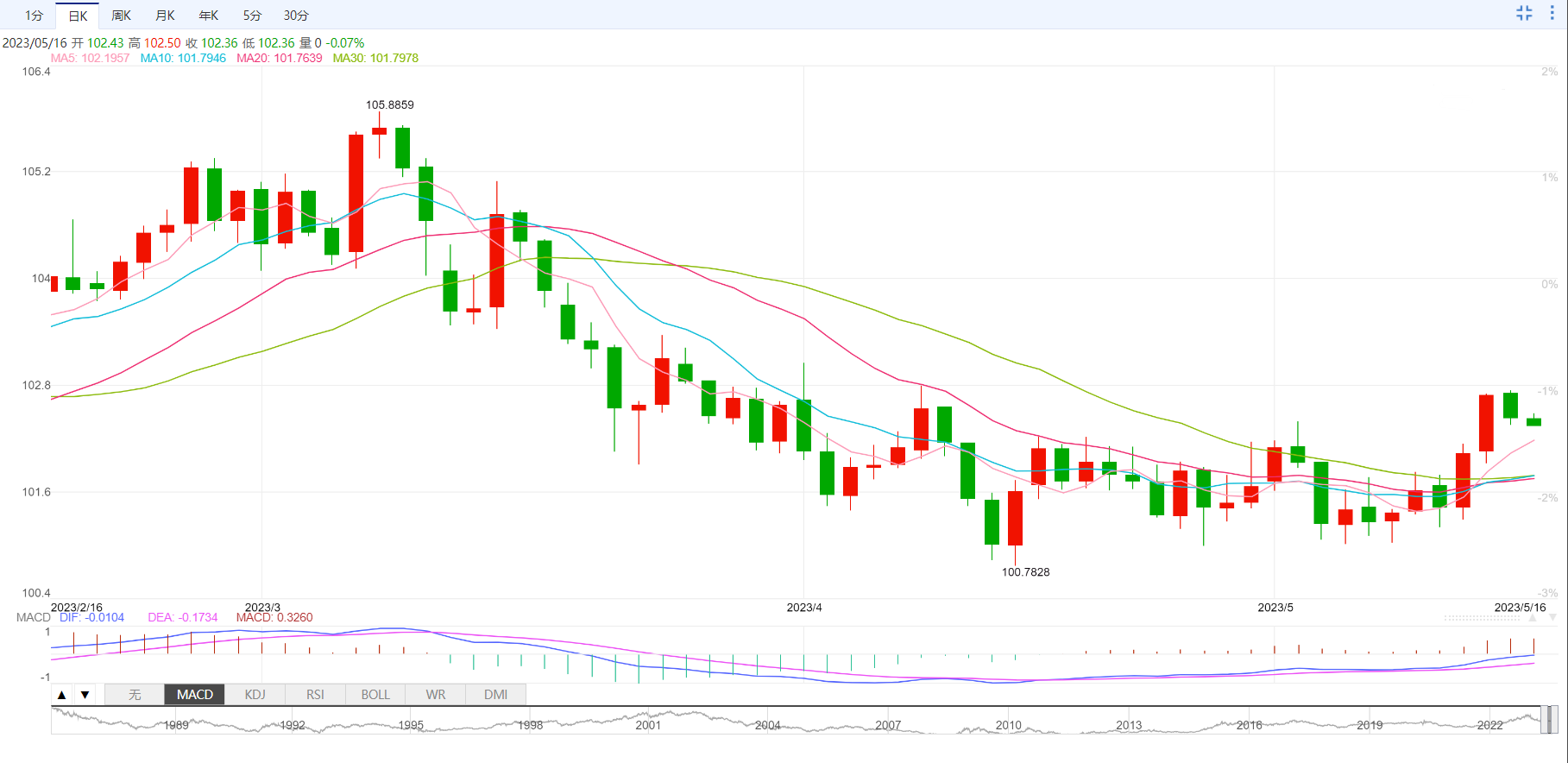
Task: Click the 2001 area in the overview timeline
Action: pyautogui.click(x=648, y=725)
